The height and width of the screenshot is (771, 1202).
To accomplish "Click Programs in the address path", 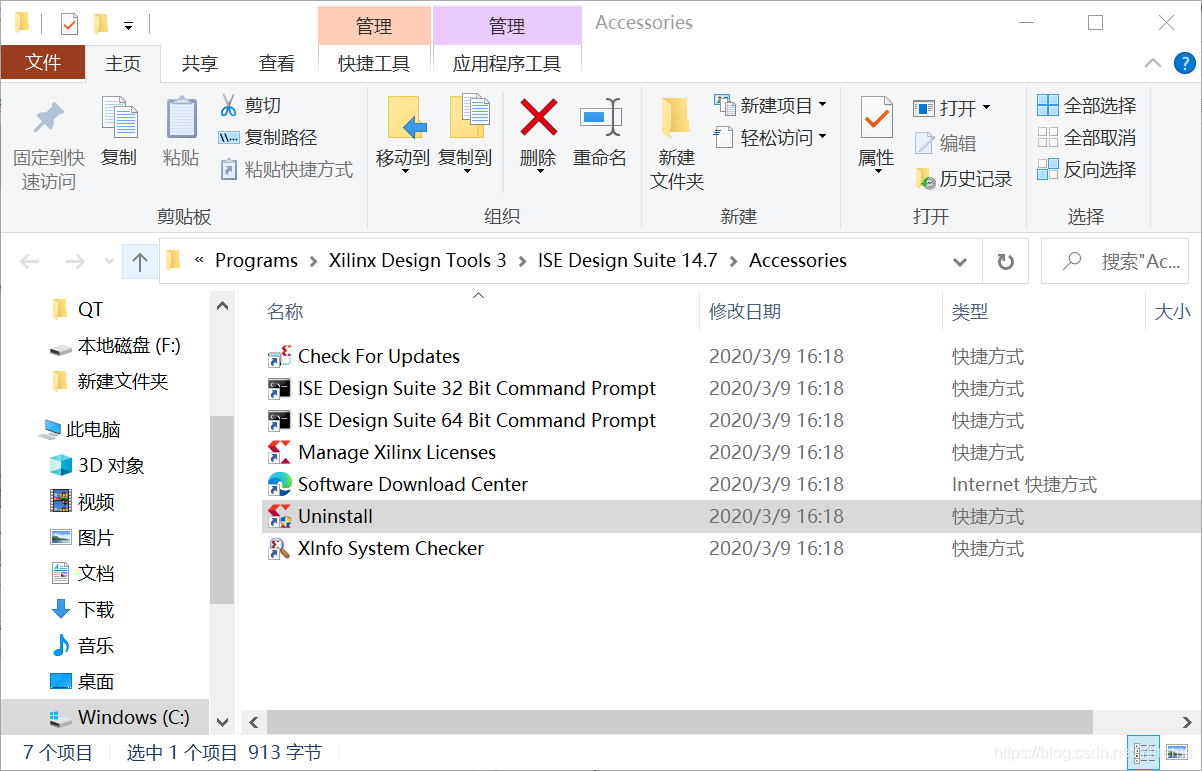I will coord(256,260).
